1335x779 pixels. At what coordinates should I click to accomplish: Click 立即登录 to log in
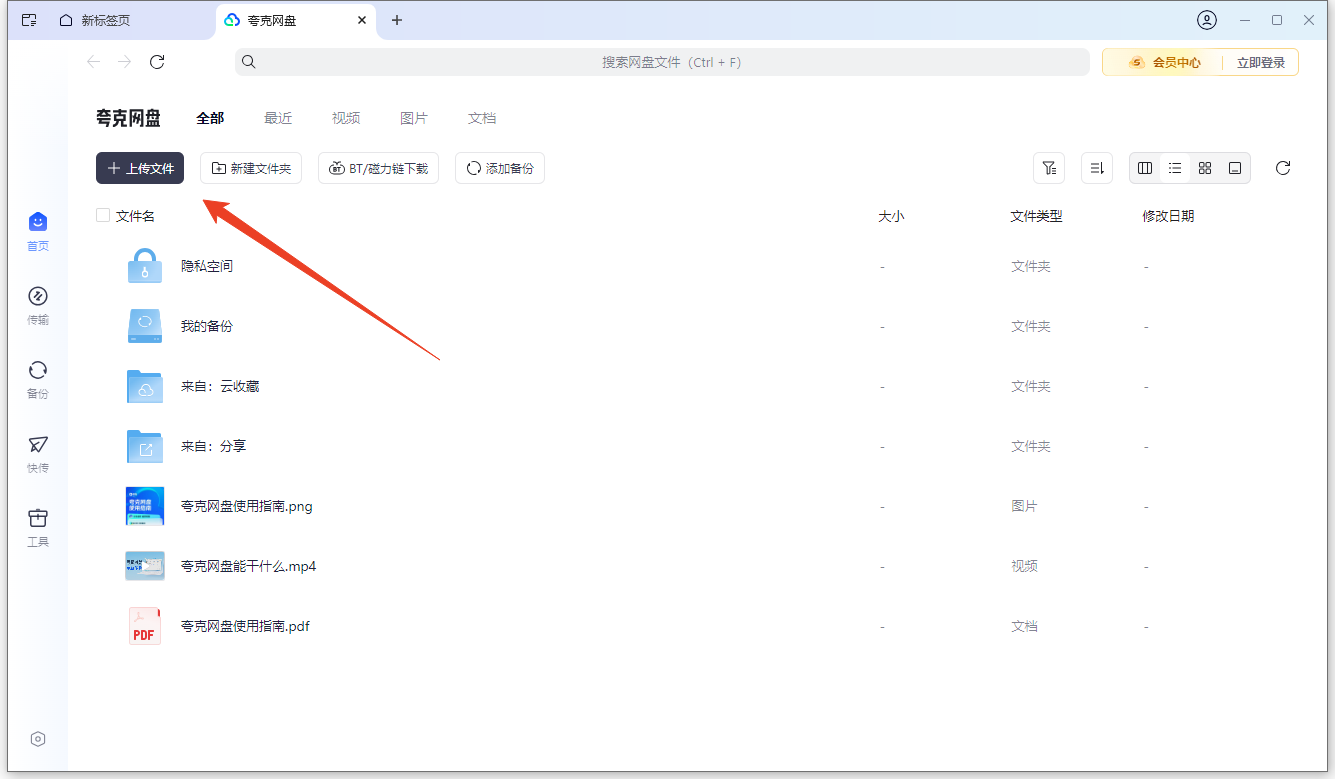tap(1259, 61)
